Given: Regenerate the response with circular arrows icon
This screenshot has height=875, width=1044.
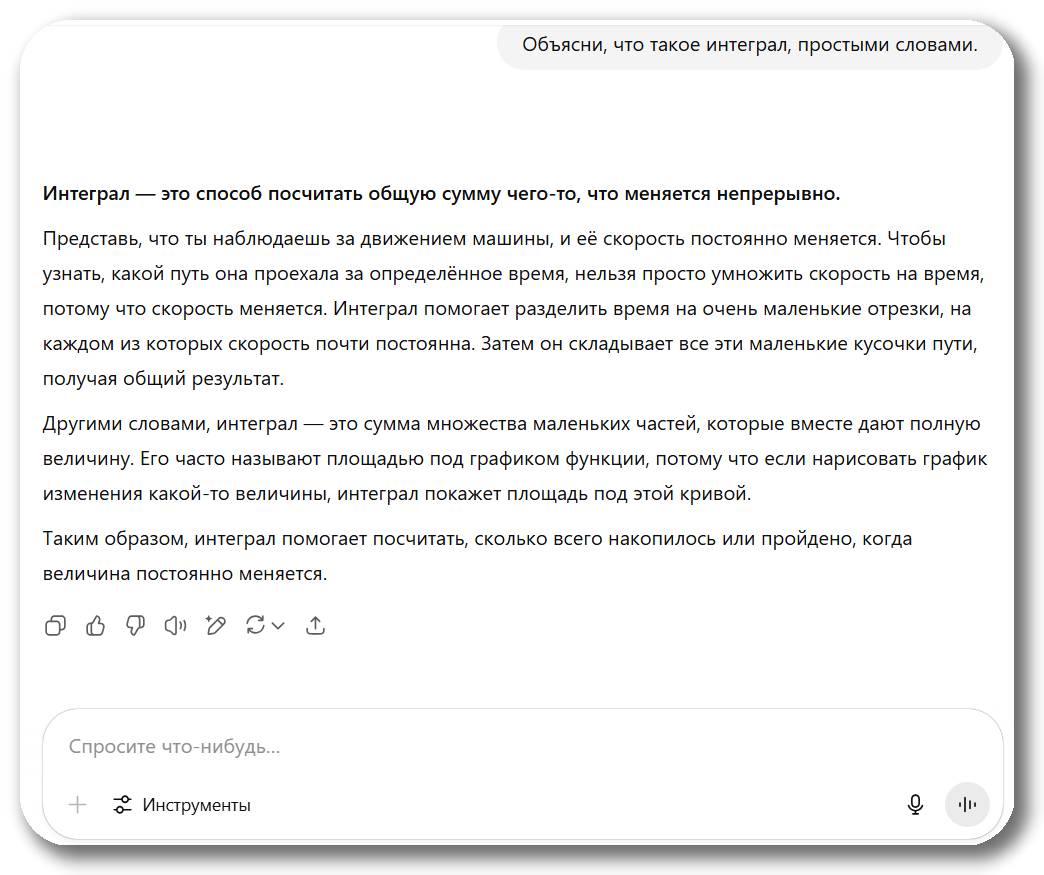Looking at the screenshot, I should click(x=255, y=626).
